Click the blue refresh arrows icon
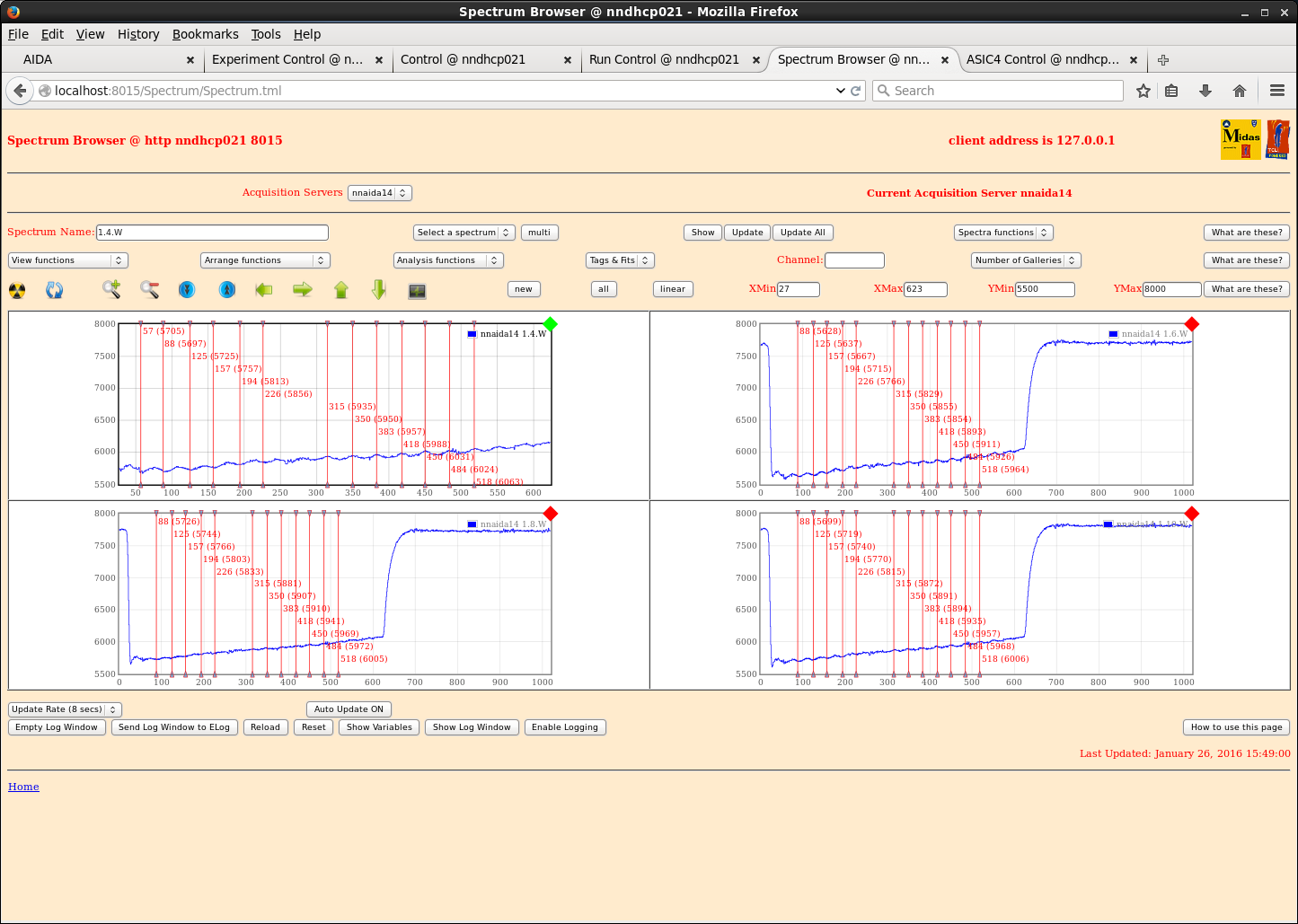This screenshot has width=1298, height=924. tap(55, 290)
